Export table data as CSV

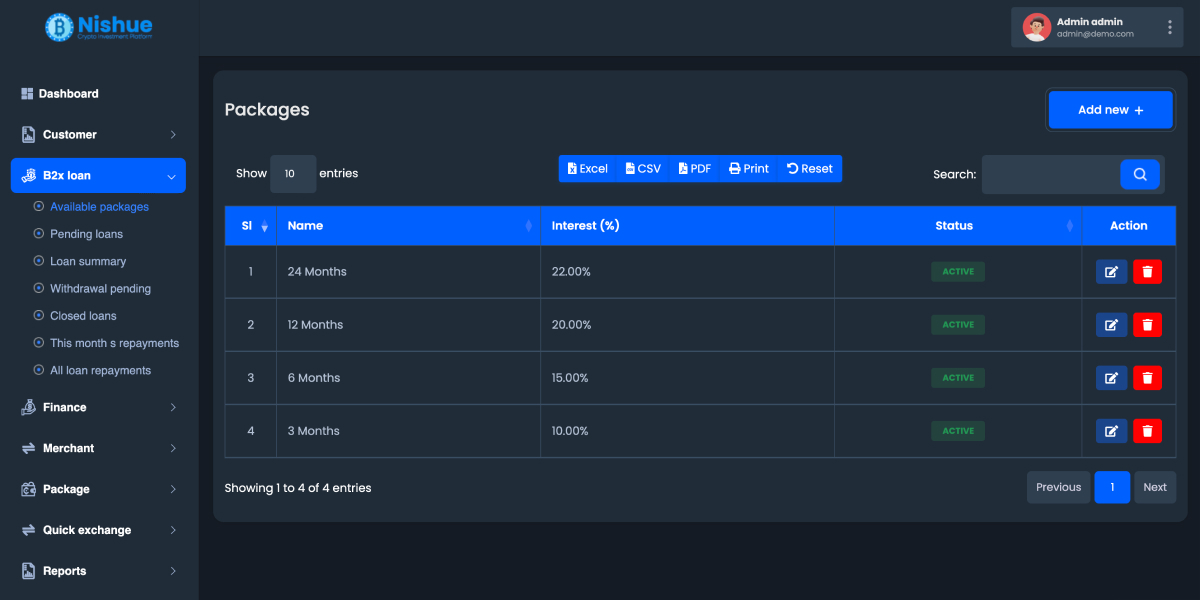(642, 168)
